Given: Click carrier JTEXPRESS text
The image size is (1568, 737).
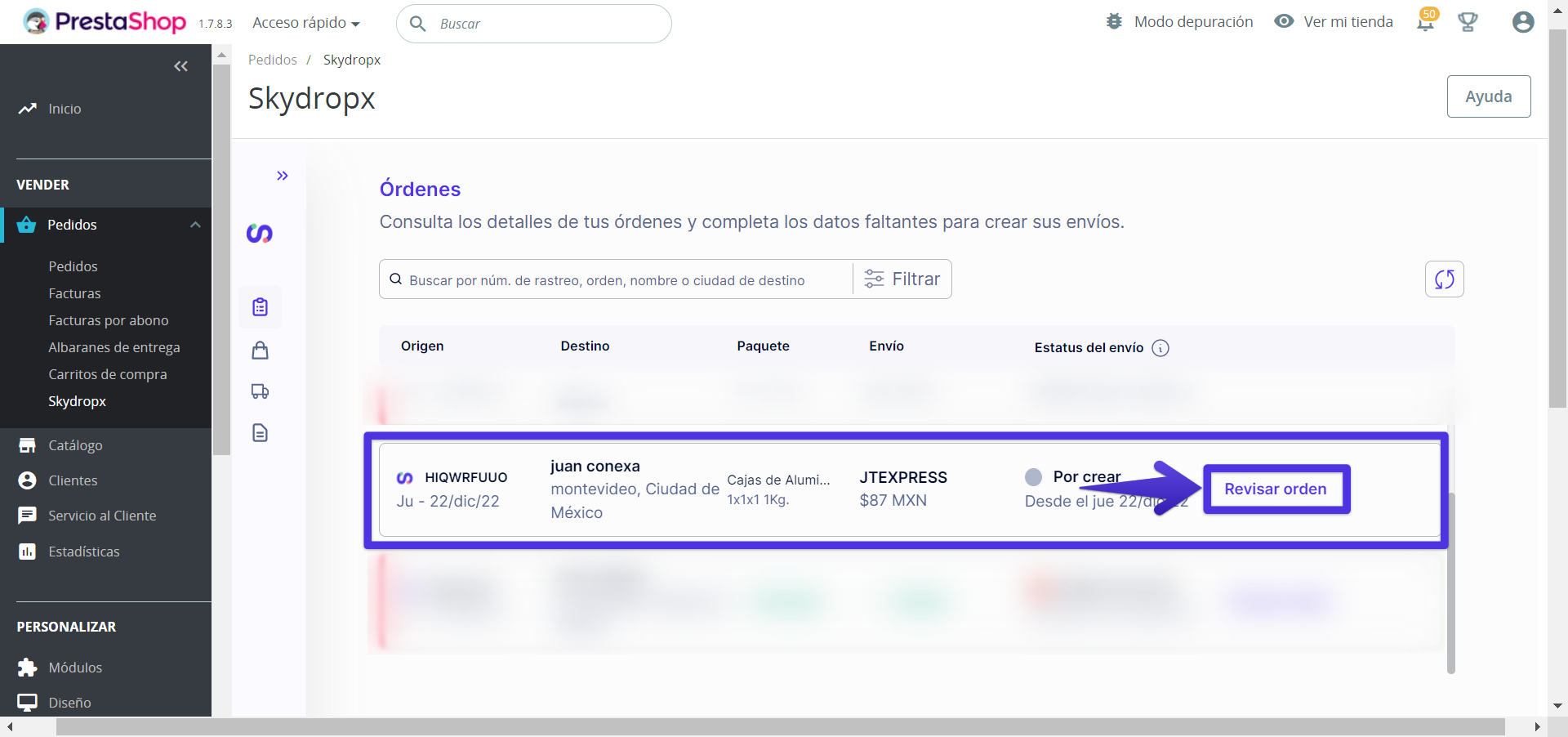Looking at the screenshot, I should pos(903,477).
